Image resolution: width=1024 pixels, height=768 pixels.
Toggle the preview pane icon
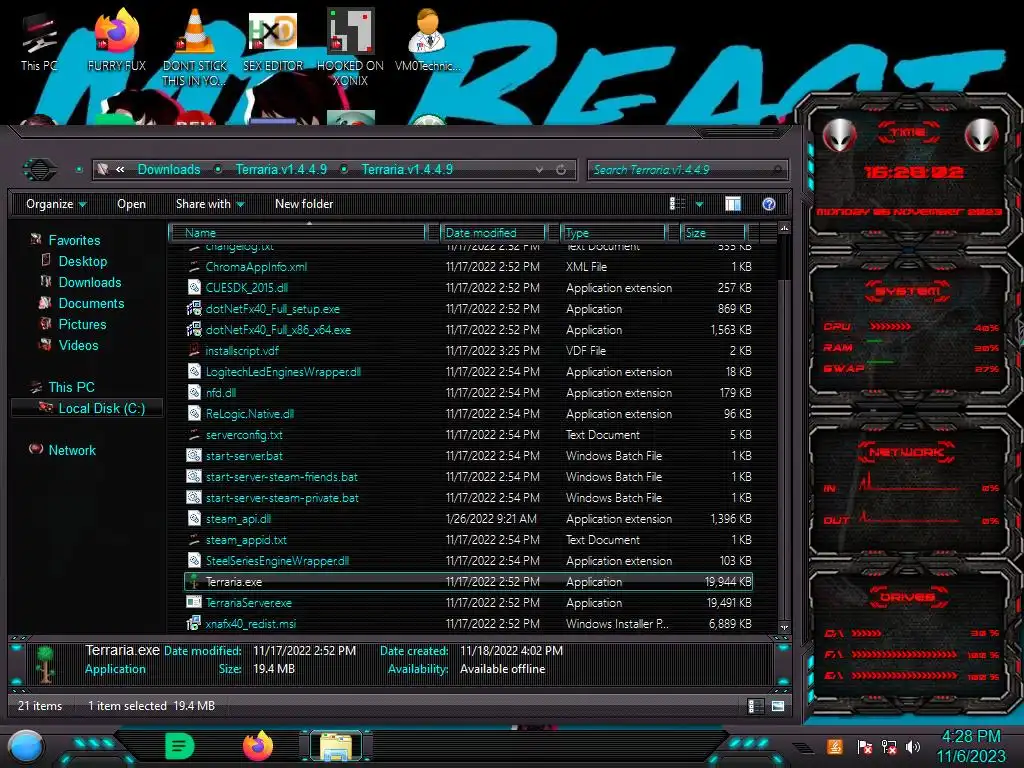tap(733, 204)
